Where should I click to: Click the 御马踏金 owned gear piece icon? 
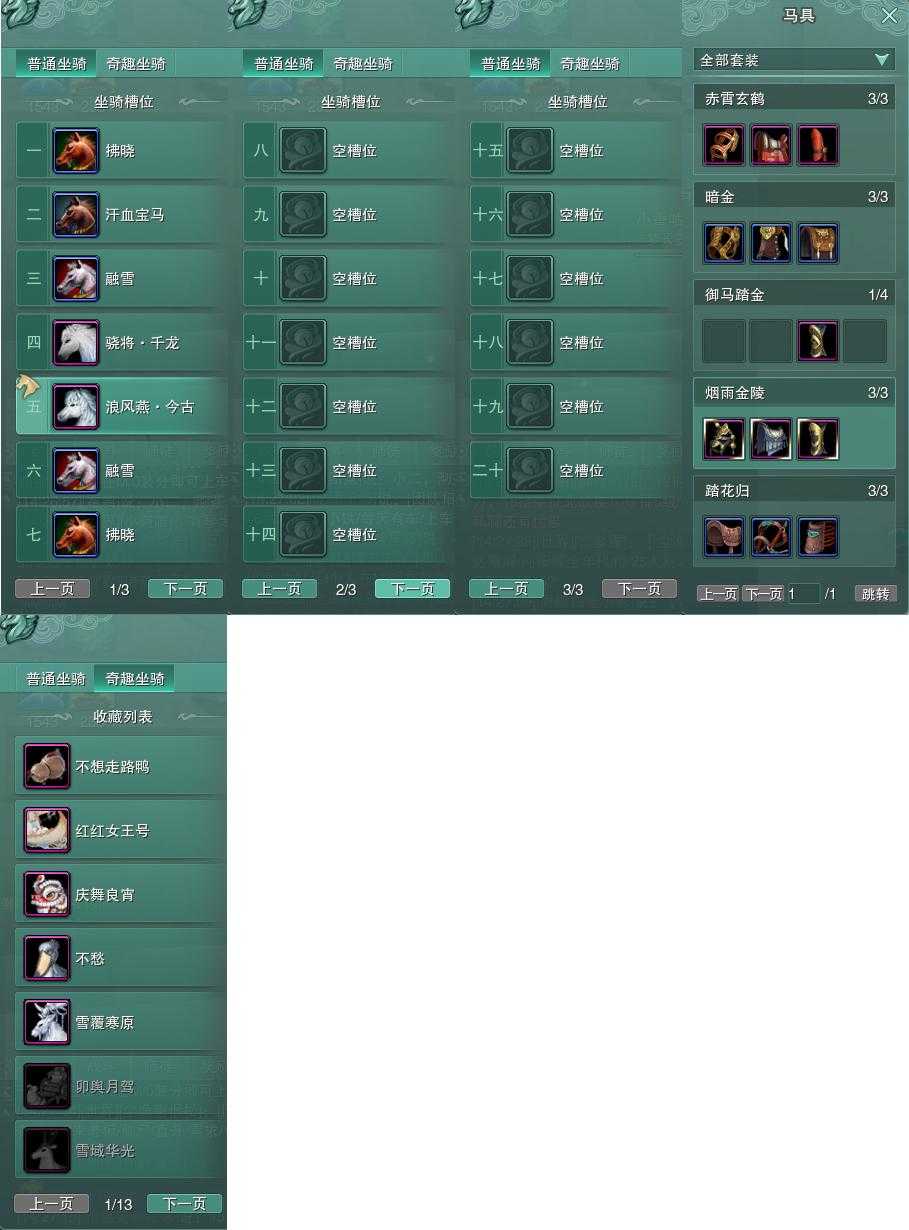point(818,341)
